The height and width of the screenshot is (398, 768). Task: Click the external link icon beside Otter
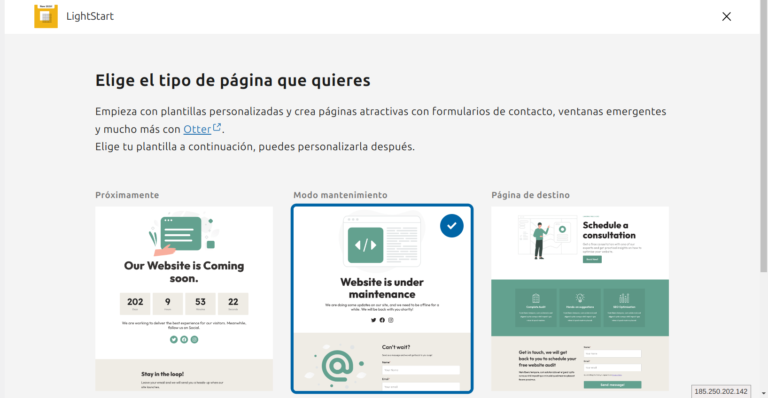click(217, 128)
